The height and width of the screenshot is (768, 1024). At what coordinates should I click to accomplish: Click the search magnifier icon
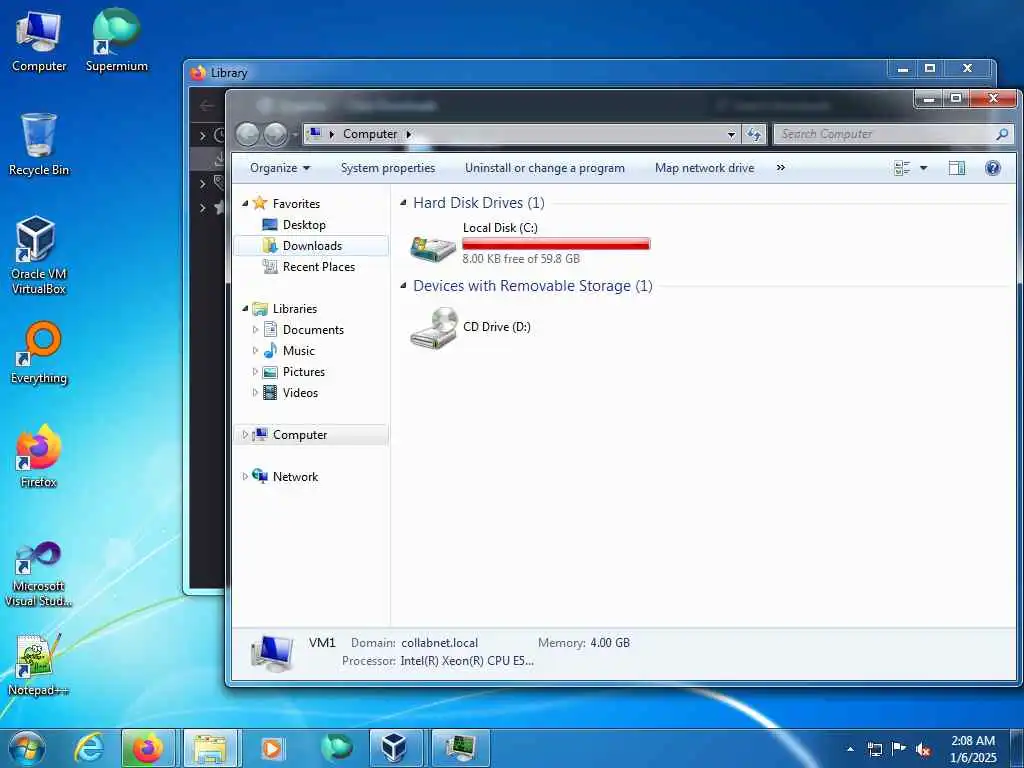1002,134
